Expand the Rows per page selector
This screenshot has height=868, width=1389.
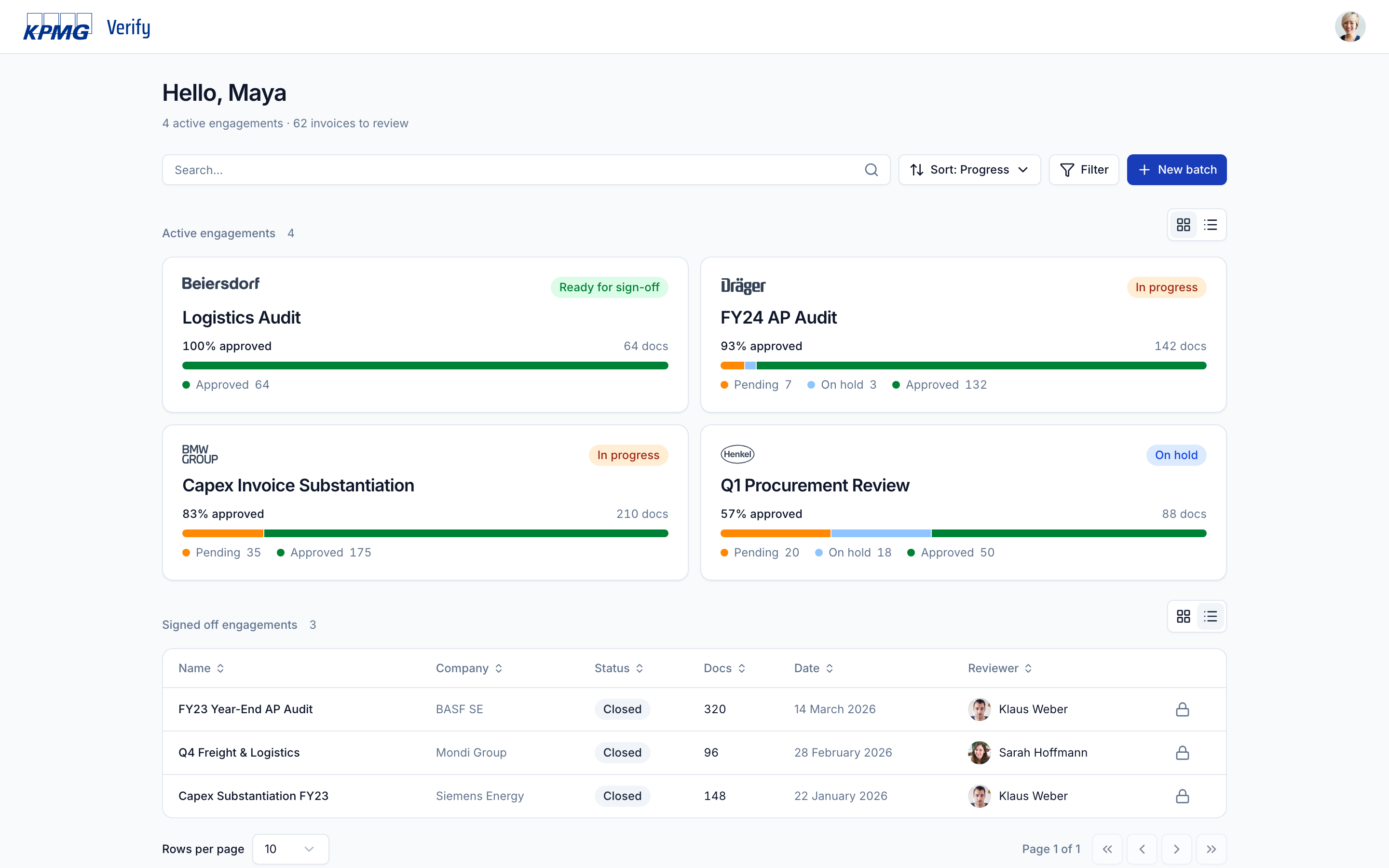tap(290, 849)
